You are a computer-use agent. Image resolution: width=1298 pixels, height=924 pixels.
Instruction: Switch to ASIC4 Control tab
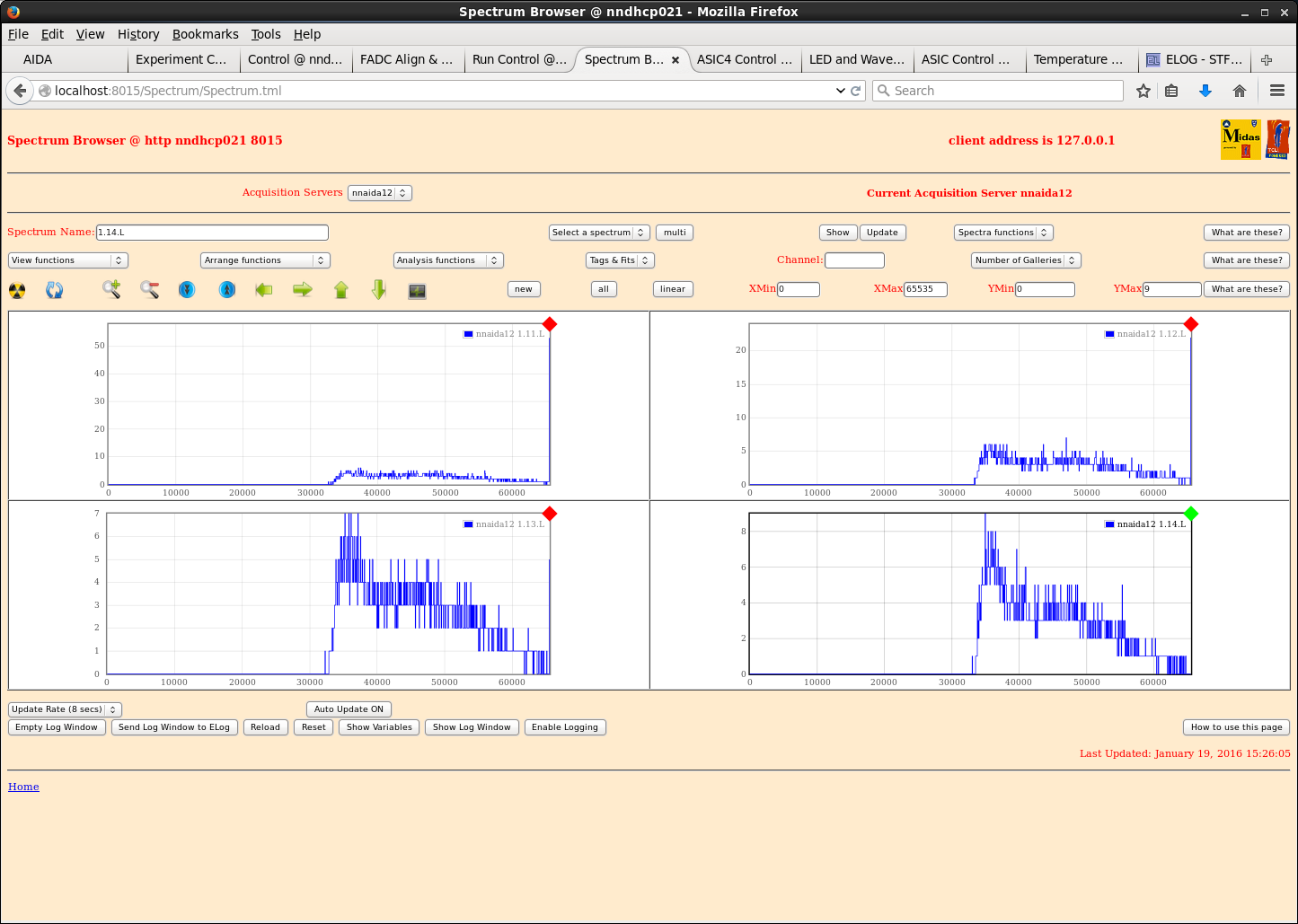pyautogui.click(x=745, y=60)
